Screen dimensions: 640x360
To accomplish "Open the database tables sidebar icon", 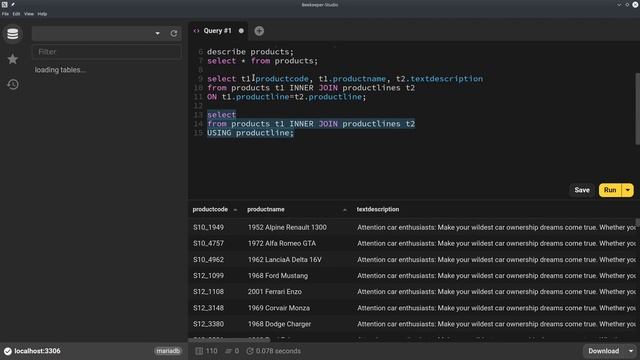I will [x=13, y=33].
